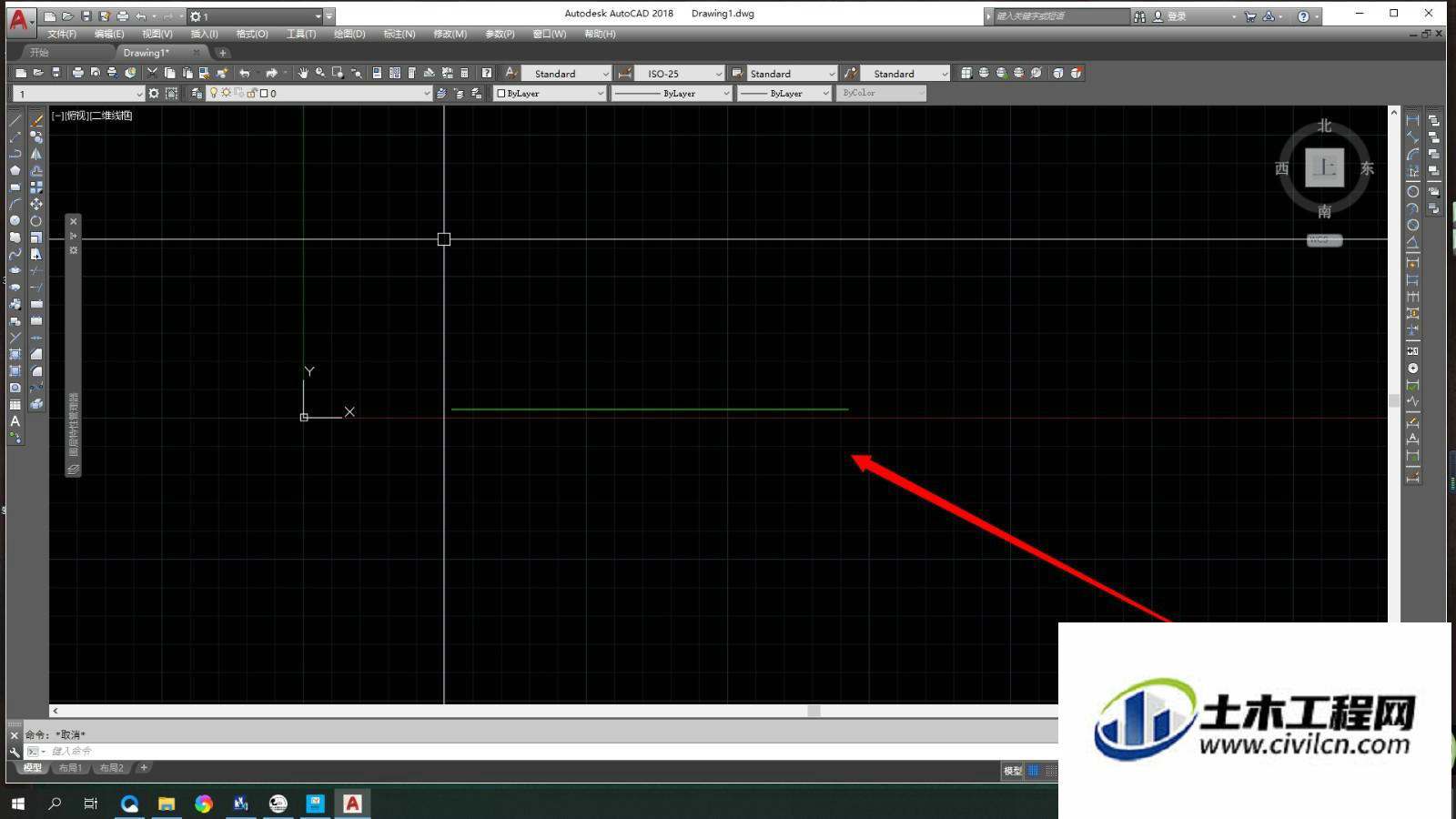Open the 格式(O) menu
The width and height of the screenshot is (1456, 819).
(252, 34)
